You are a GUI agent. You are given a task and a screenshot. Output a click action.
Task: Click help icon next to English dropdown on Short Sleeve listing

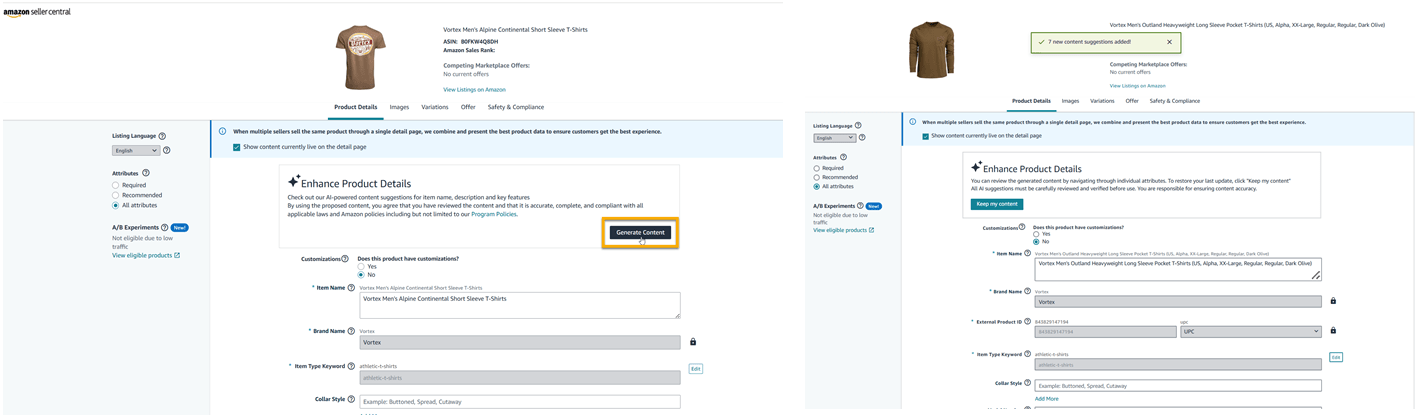(x=166, y=150)
